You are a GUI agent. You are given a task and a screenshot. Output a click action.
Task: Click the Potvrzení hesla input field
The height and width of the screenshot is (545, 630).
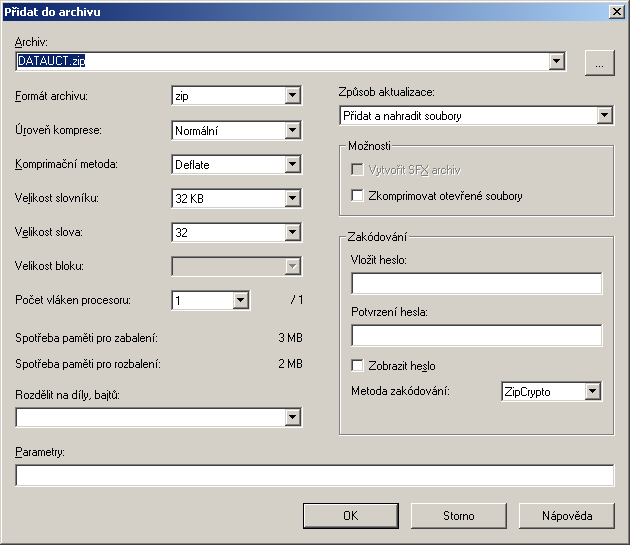pos(477,335)
